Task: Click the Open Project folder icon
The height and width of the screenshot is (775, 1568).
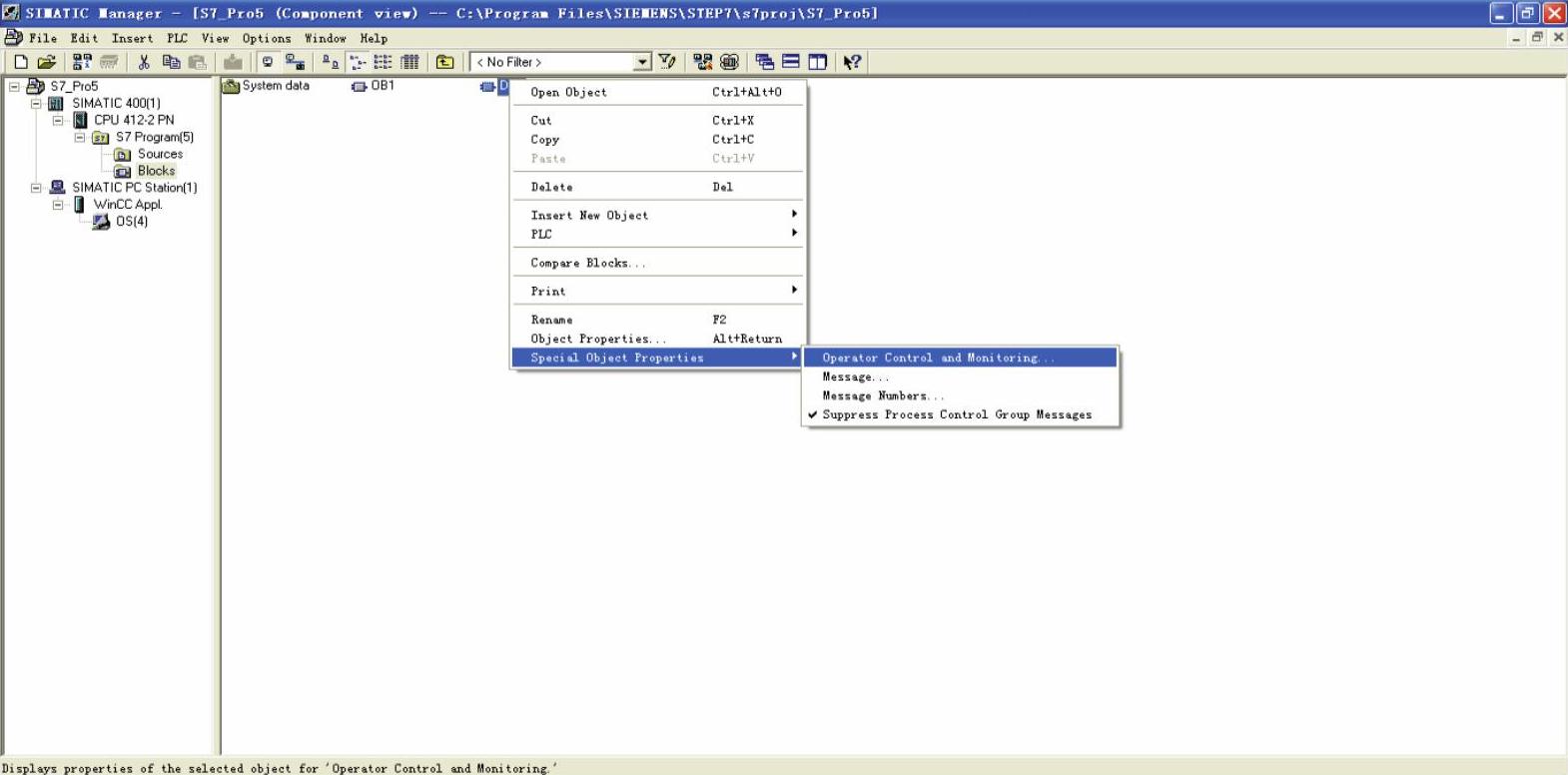Action: point(46,62)
